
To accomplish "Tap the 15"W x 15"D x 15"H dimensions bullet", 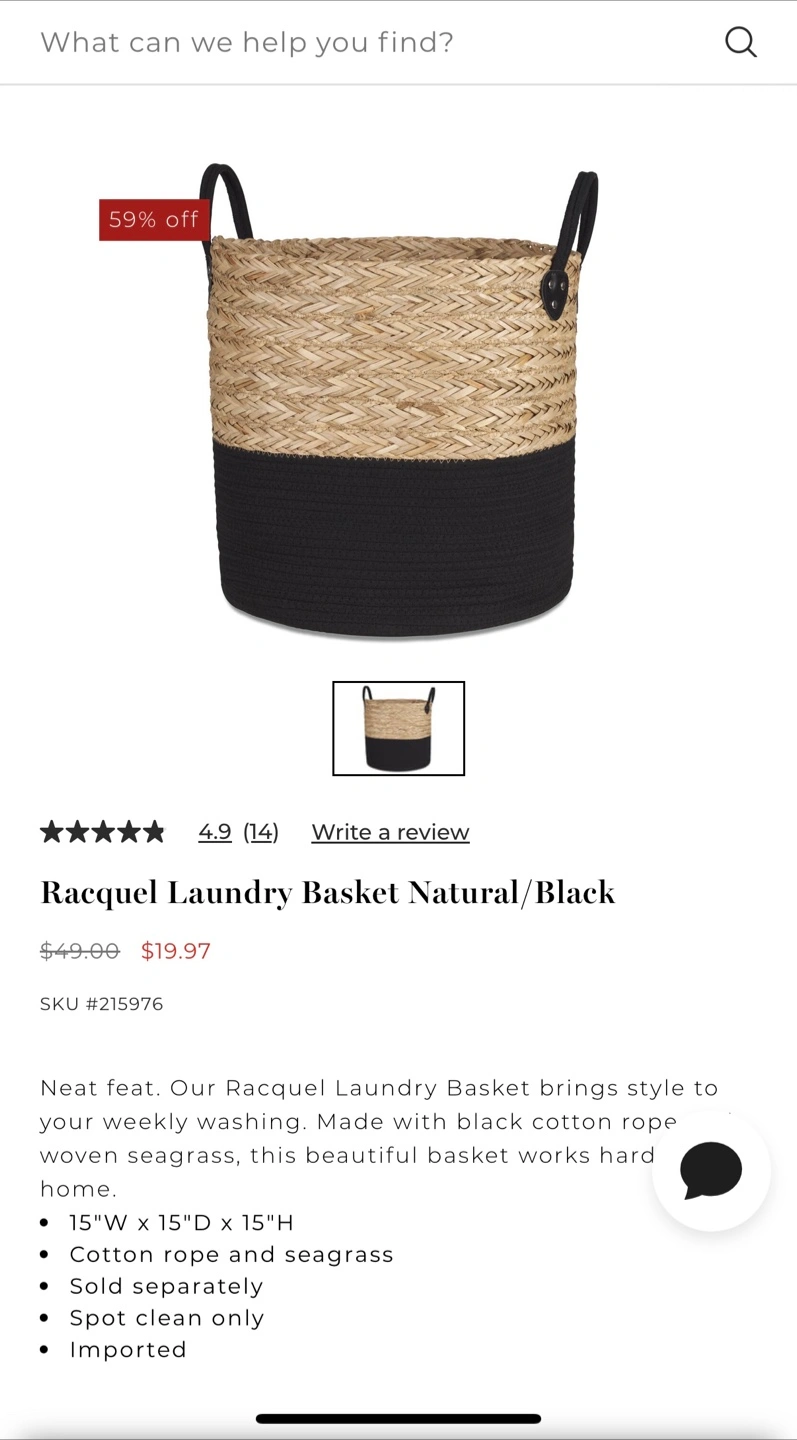I will 182,1222.
